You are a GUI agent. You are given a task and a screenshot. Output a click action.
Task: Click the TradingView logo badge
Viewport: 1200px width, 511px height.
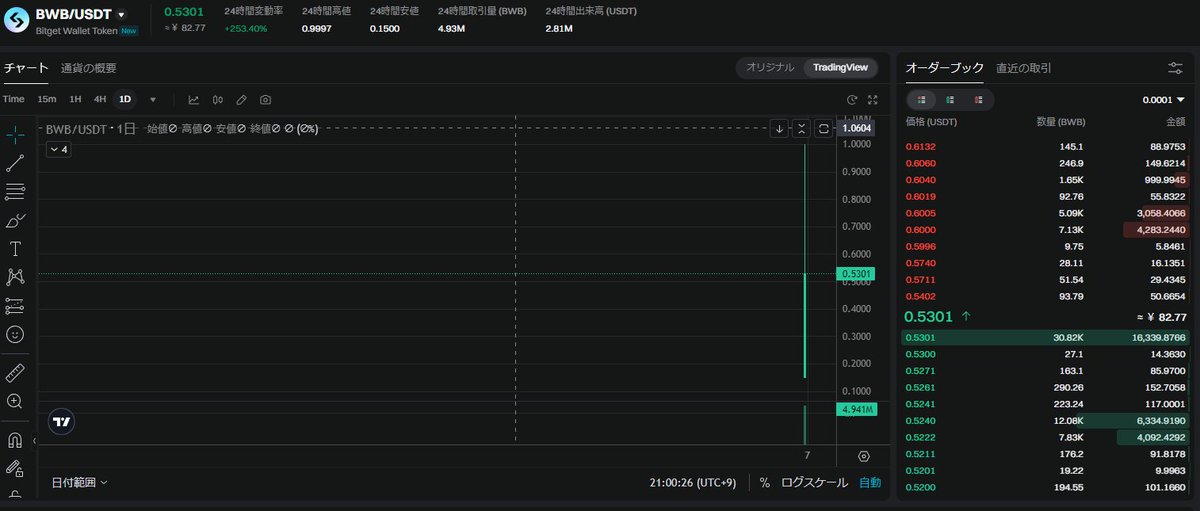pyautogui.click(x=62, y=422)
